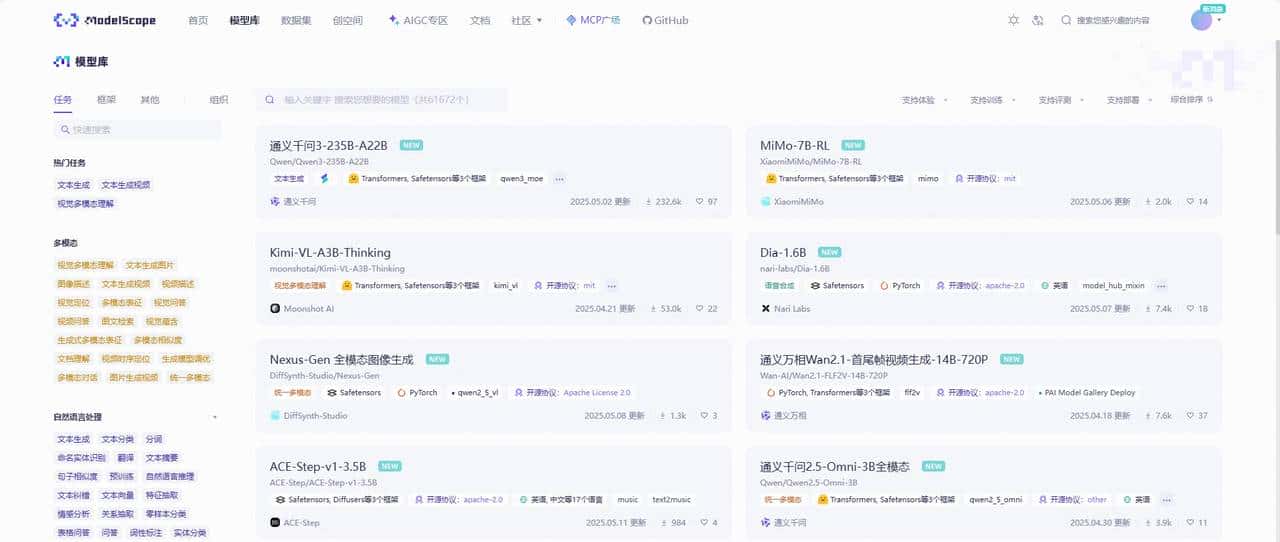Click the like heart on the Kimi-VL-A3B-Thinking card
This screenshot has width=1280, height=542.
point(700,309)
